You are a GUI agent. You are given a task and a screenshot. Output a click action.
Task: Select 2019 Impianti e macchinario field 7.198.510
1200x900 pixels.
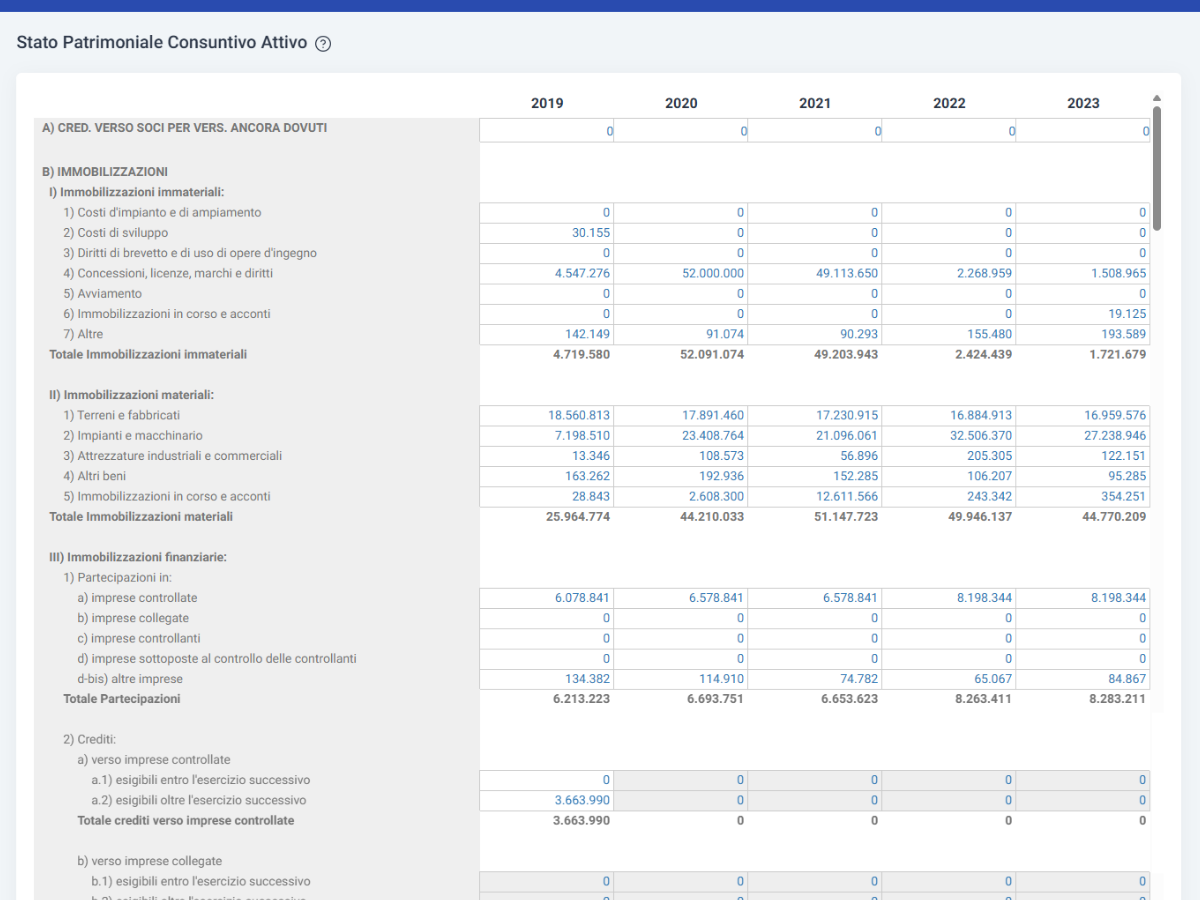(547, 436)
